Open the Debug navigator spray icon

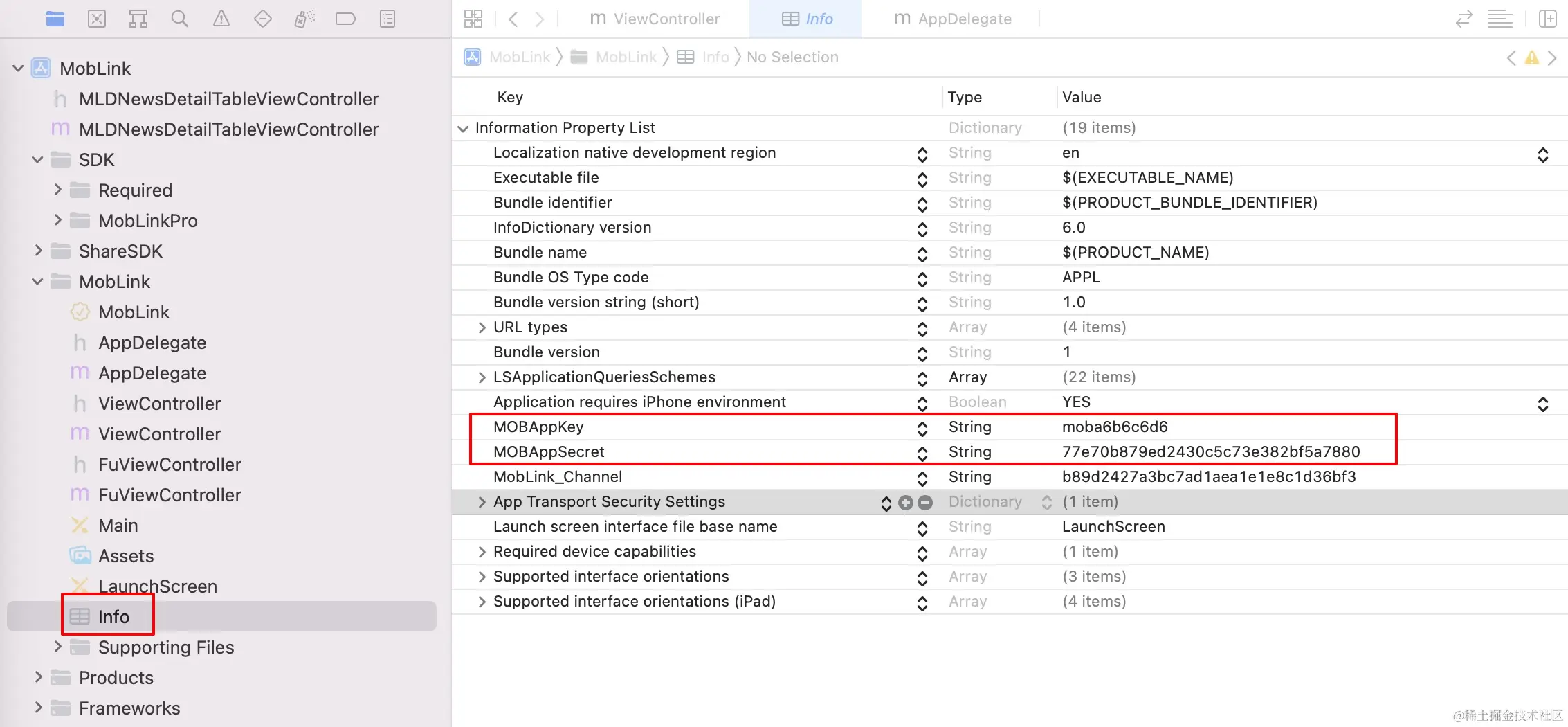304,19
